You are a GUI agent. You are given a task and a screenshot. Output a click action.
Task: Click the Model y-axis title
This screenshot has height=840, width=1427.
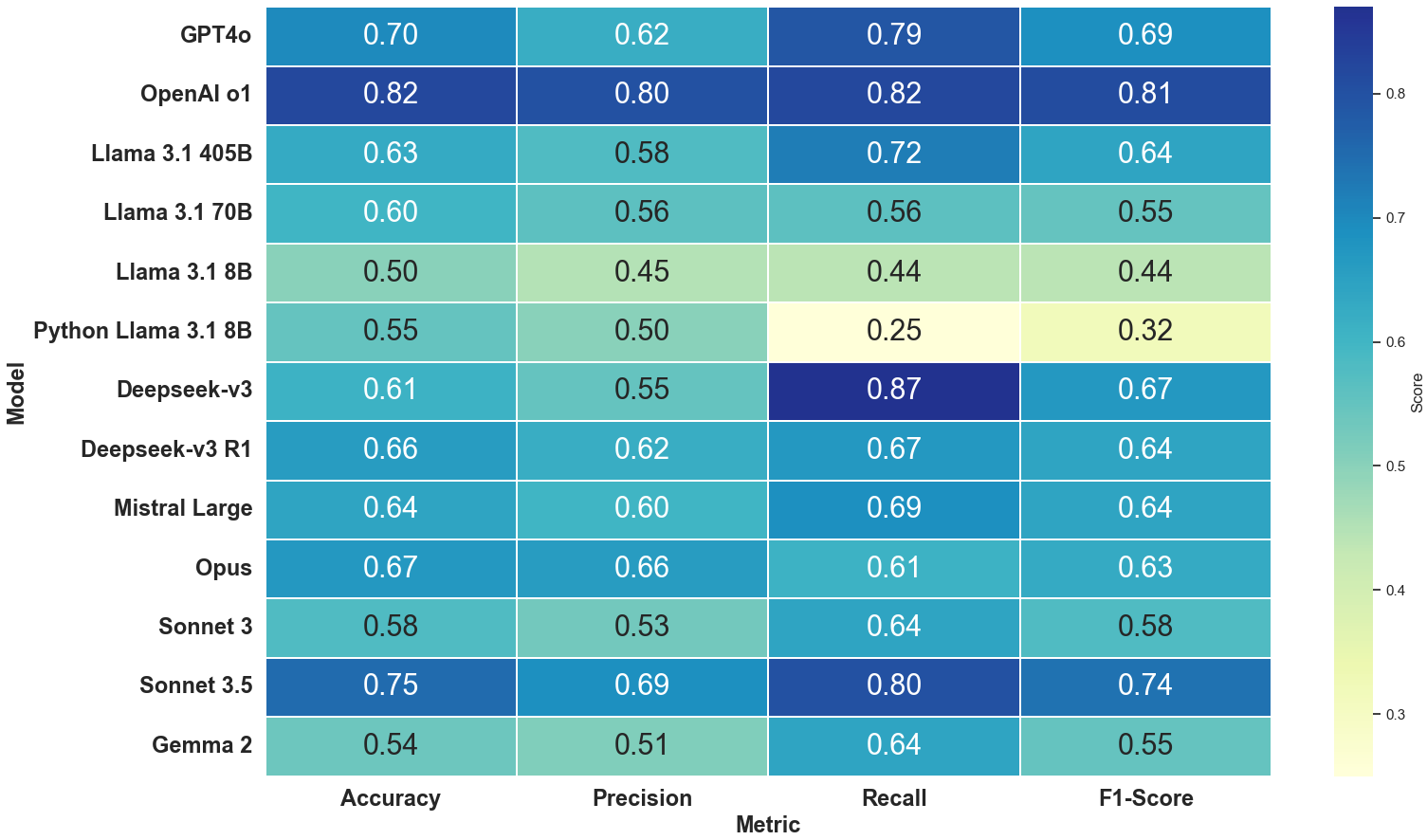[x=16, y=393]
